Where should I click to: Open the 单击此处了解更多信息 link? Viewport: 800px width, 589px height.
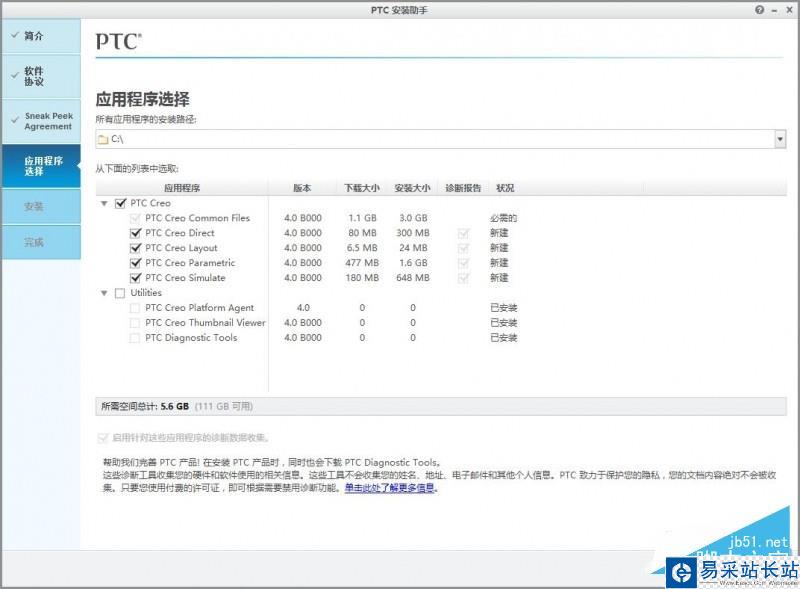click(391, 488)
